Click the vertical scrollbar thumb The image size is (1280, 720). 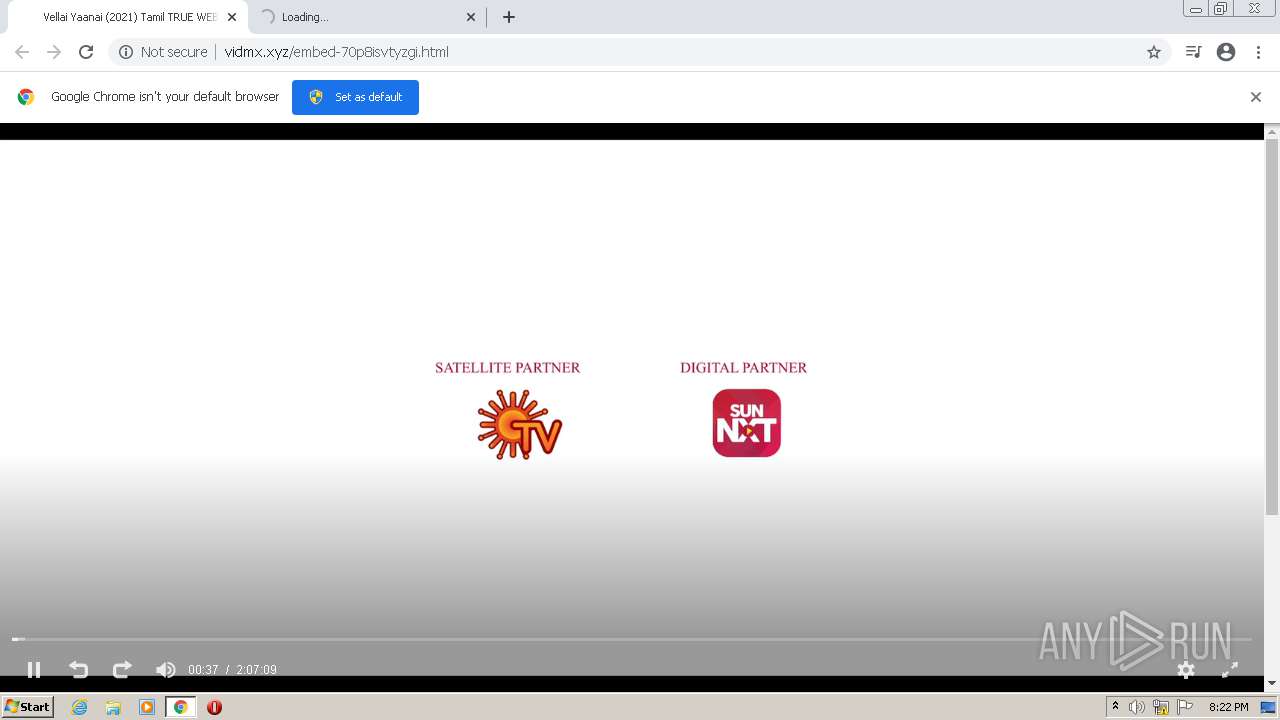click(1272, 327)
